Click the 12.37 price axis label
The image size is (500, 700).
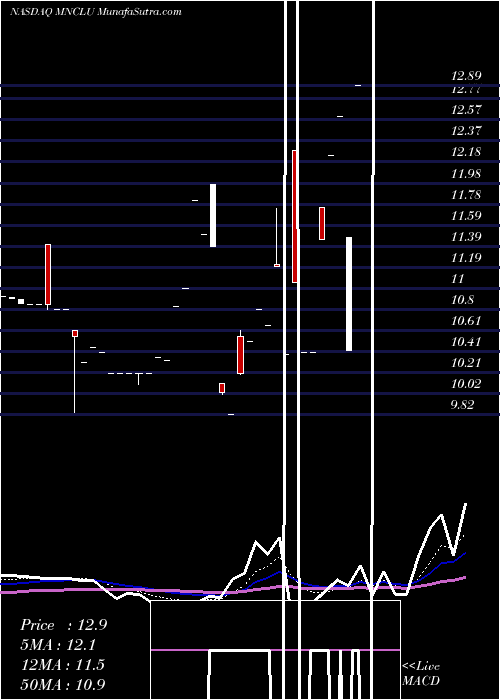point(466,131)
